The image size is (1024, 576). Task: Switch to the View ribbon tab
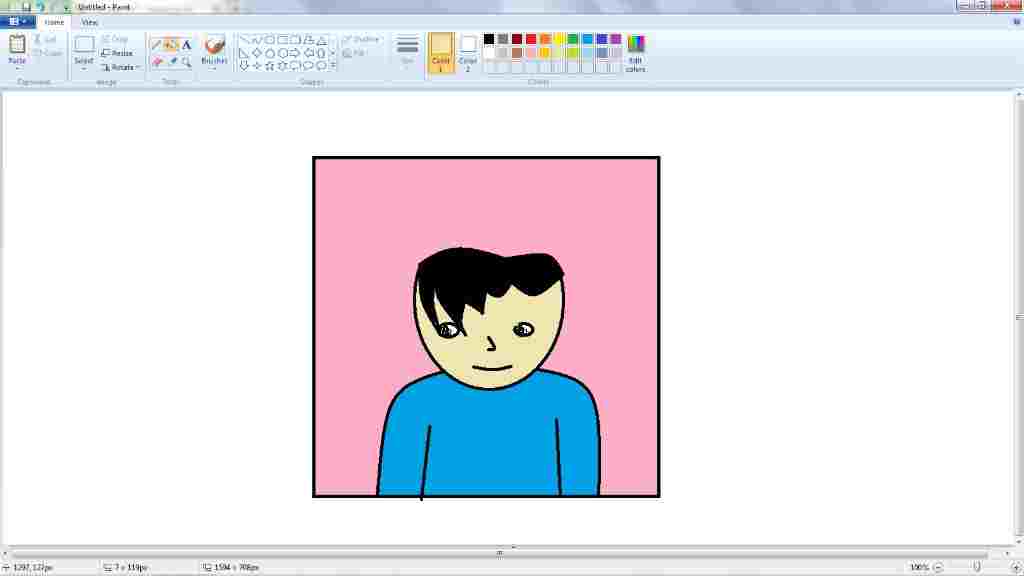89,22
